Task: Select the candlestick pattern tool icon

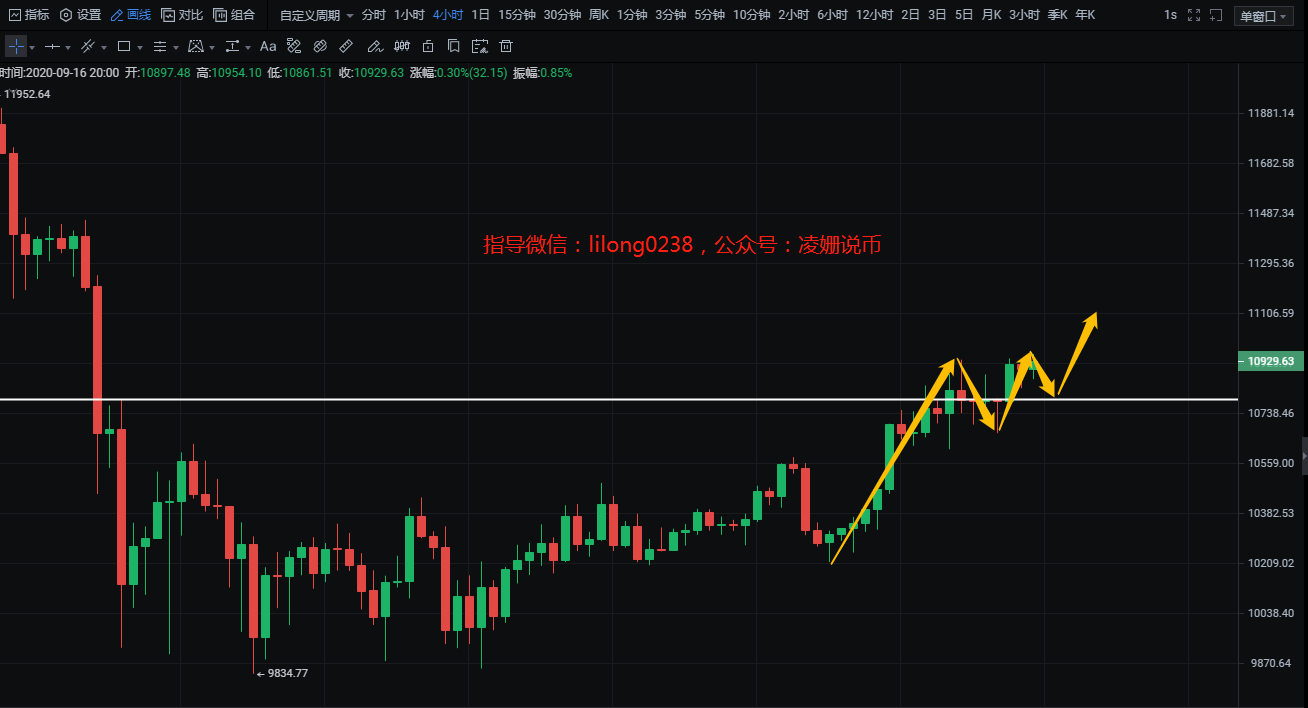Action: 401,47
